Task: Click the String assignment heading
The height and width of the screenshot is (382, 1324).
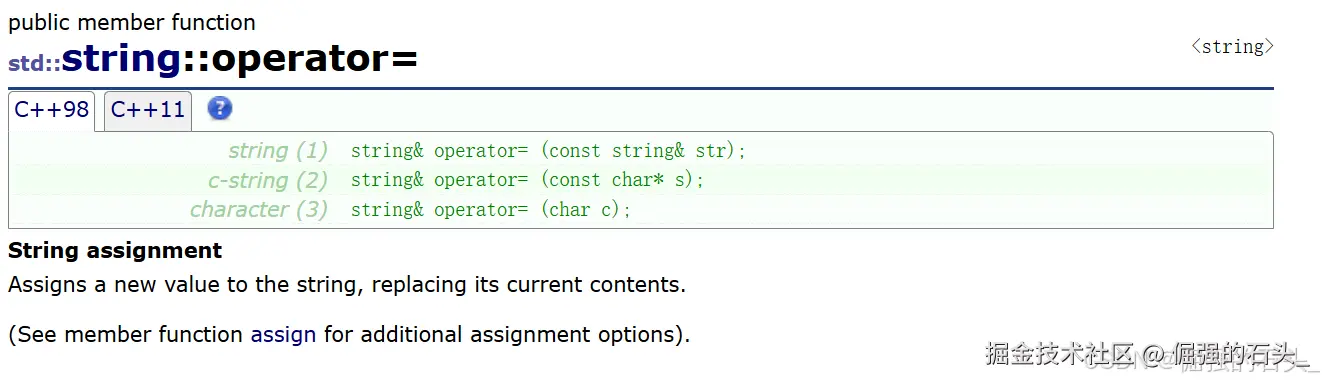Action: pos(115,250)
